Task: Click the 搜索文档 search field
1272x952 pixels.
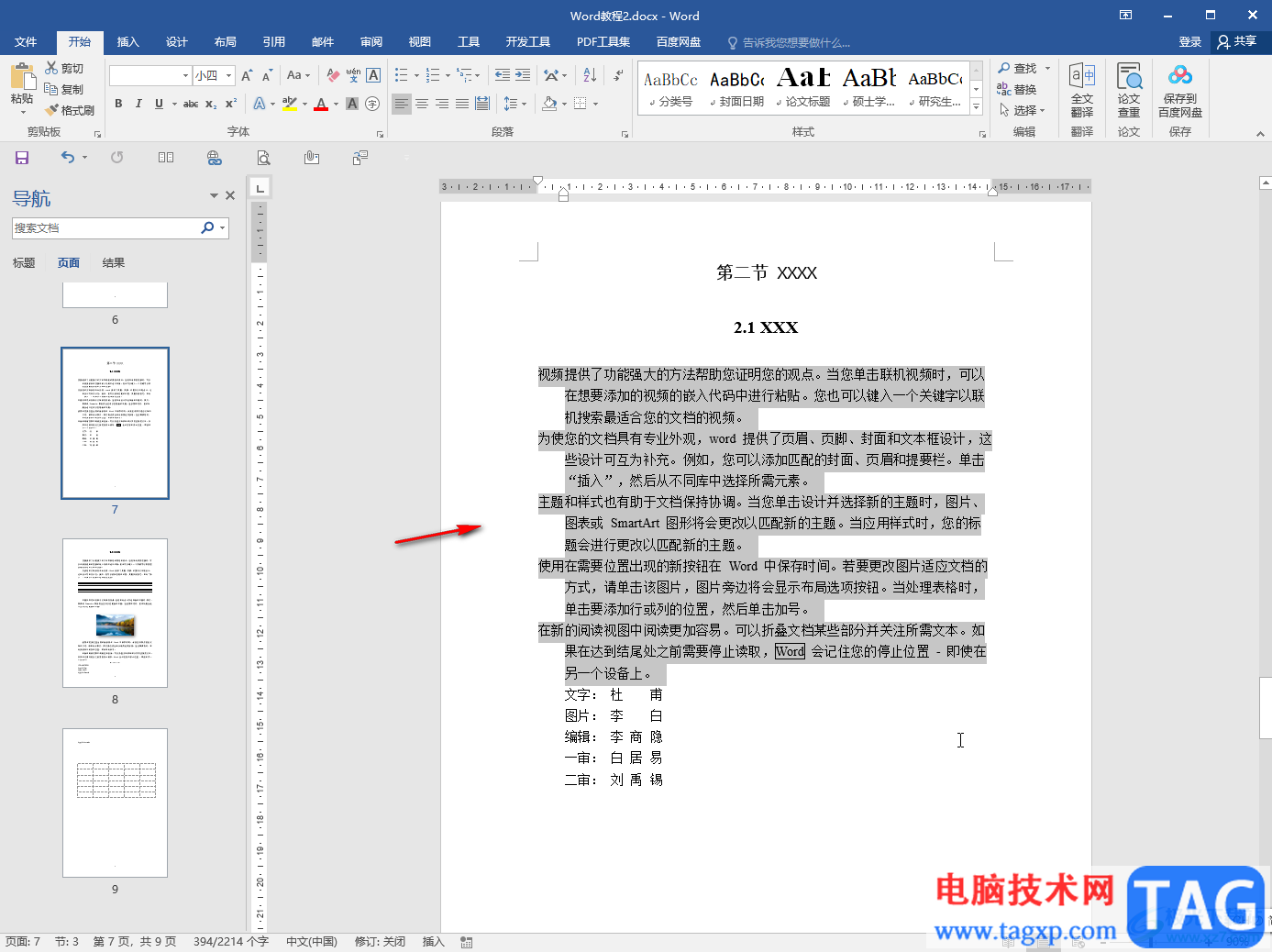Action: tap(105, 228)
